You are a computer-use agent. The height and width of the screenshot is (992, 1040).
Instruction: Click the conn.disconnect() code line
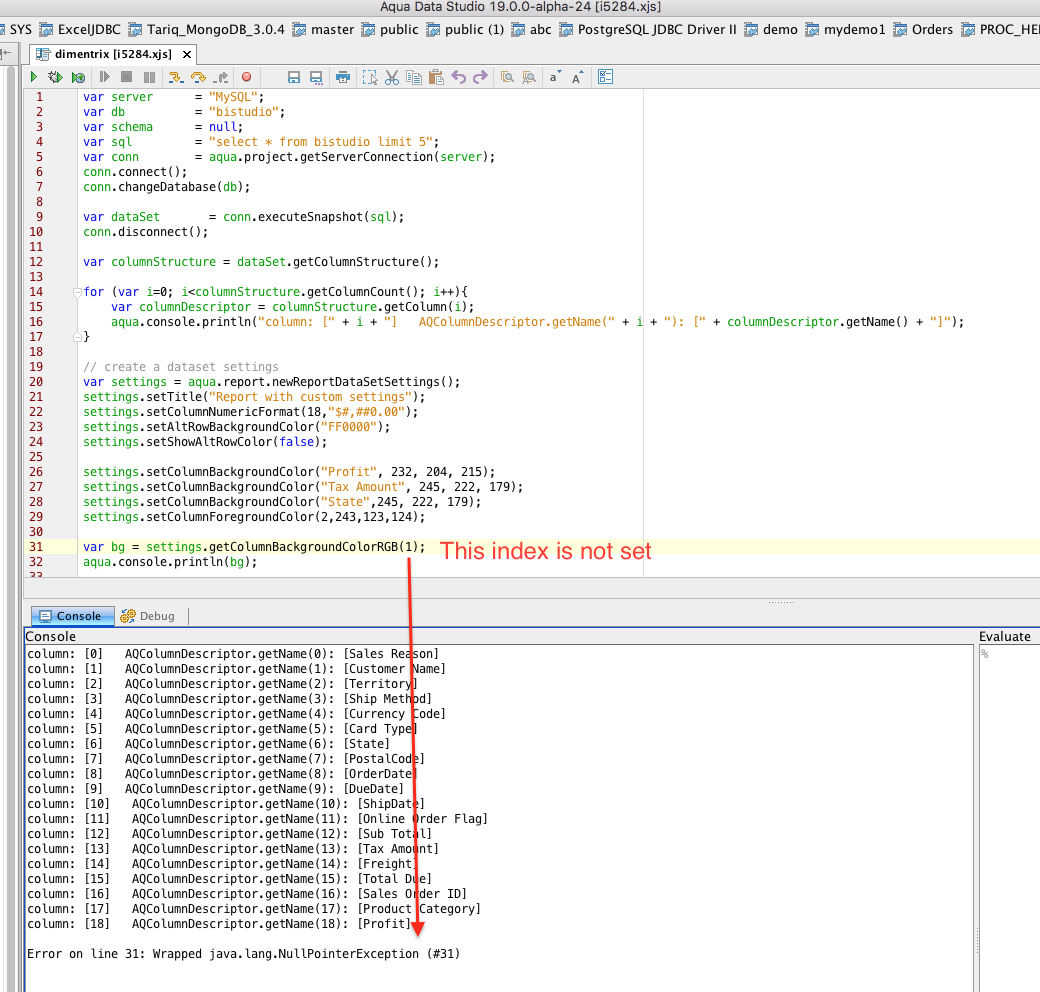(x=145, y=232)
